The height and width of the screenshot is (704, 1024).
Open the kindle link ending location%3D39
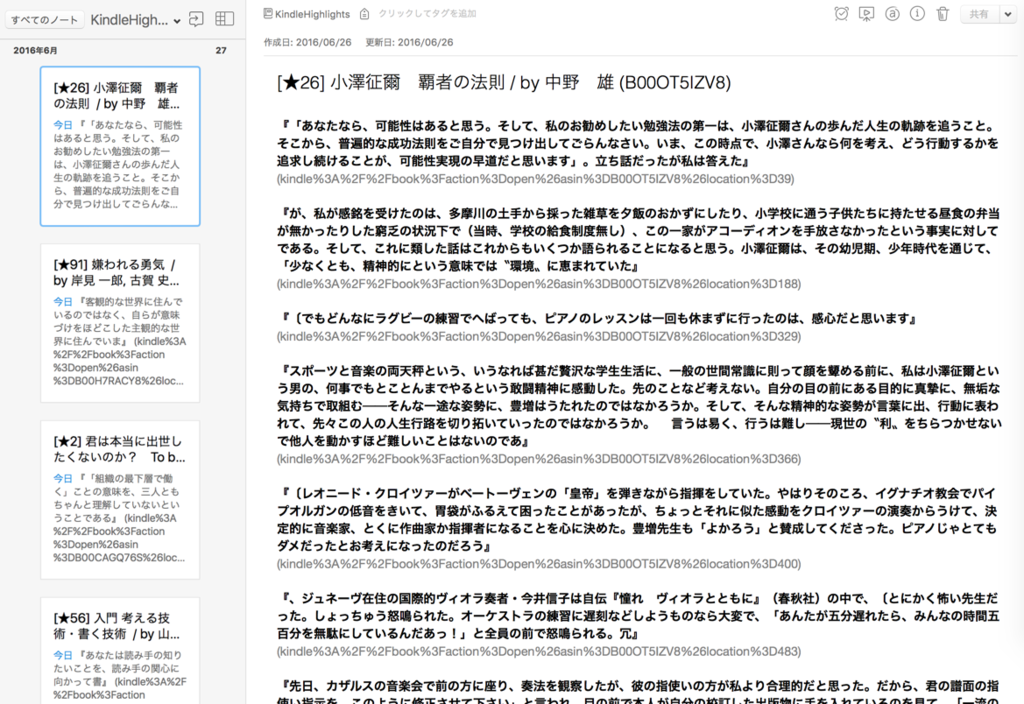[x=536, y=179]
